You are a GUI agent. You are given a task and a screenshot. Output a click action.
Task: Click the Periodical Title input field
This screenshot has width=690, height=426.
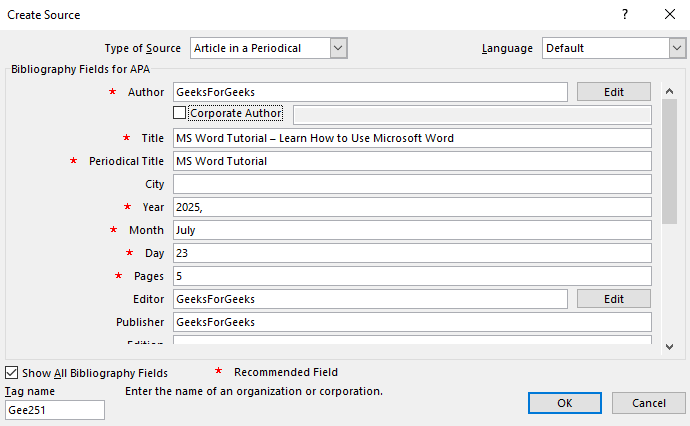pos(412,161)
